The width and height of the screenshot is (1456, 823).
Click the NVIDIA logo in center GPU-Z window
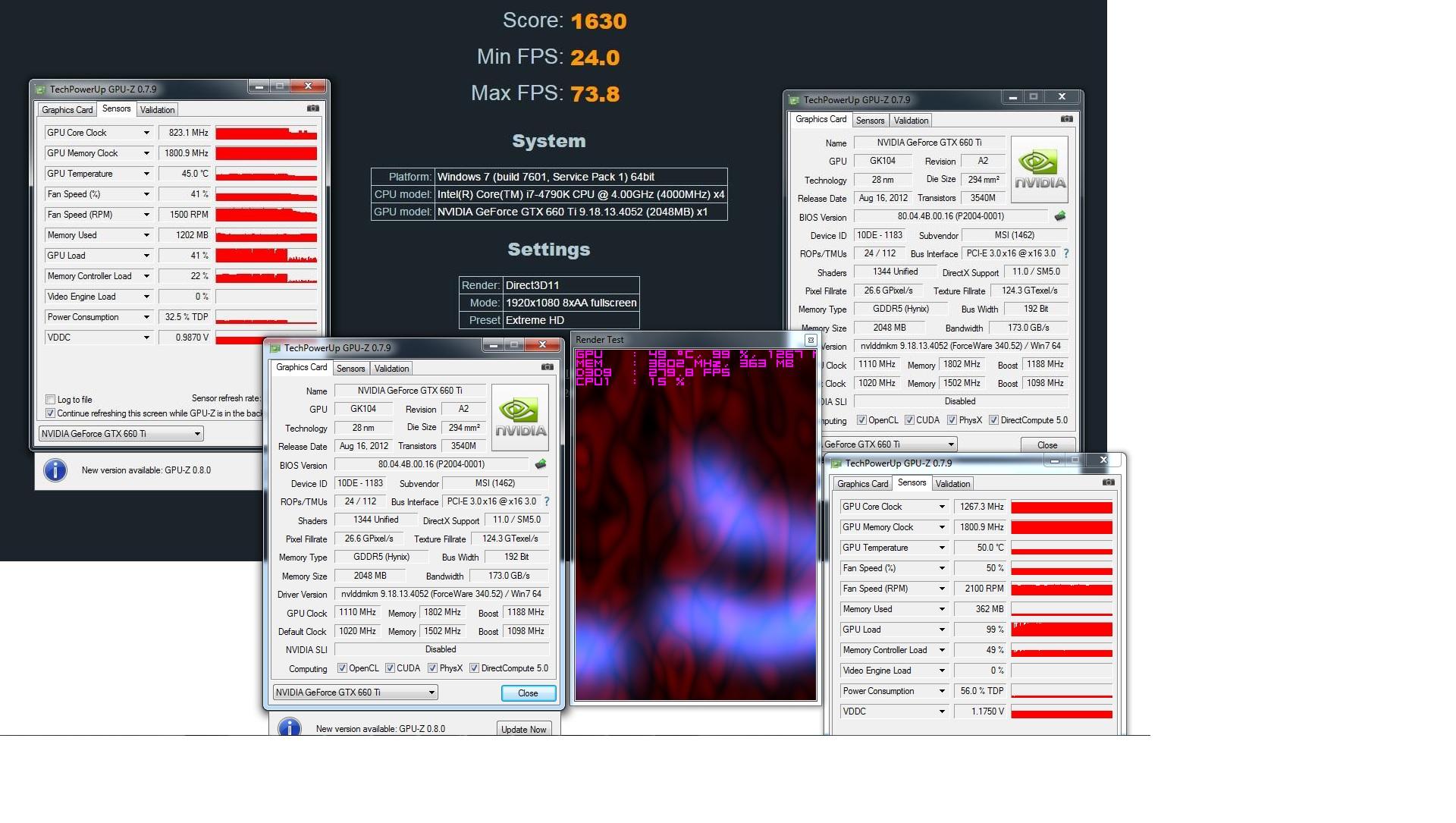pyautogui.click(x=520, y=418)
